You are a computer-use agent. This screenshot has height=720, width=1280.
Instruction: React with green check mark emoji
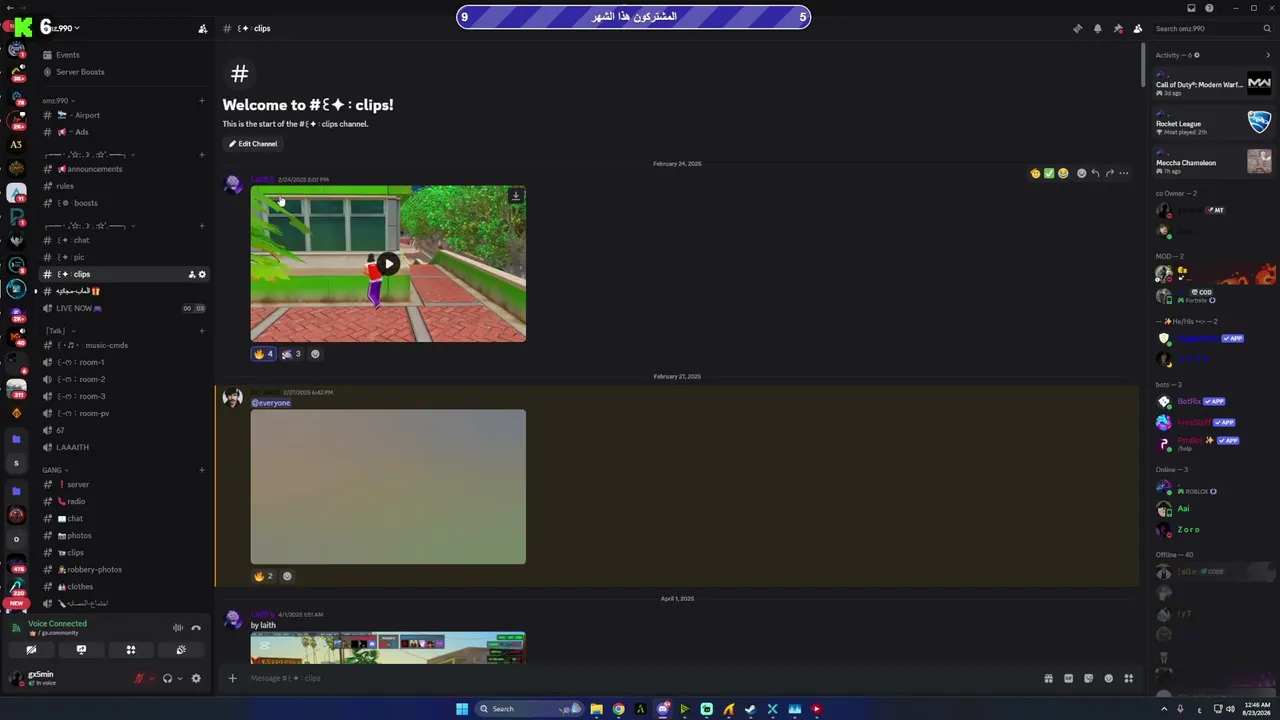point(1049,173)
